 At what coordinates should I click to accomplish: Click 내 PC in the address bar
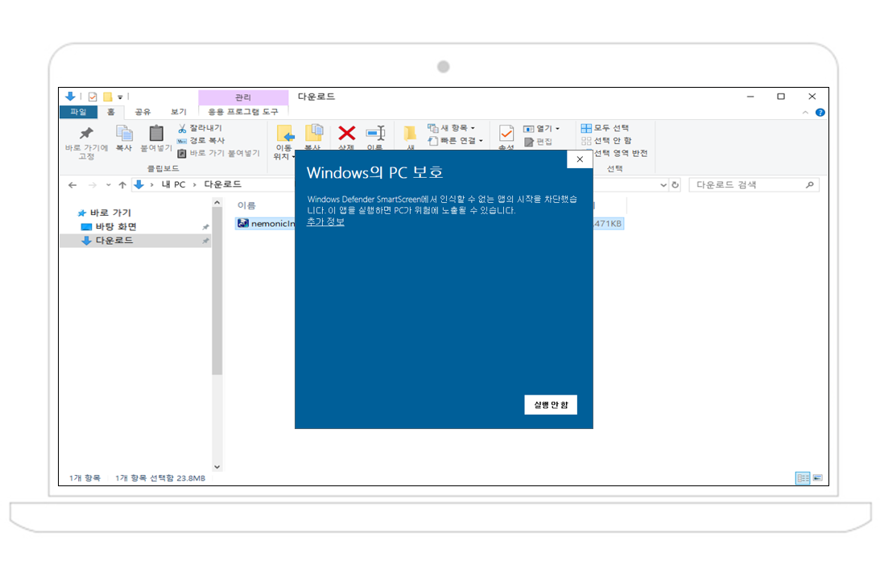click(173, 185)
